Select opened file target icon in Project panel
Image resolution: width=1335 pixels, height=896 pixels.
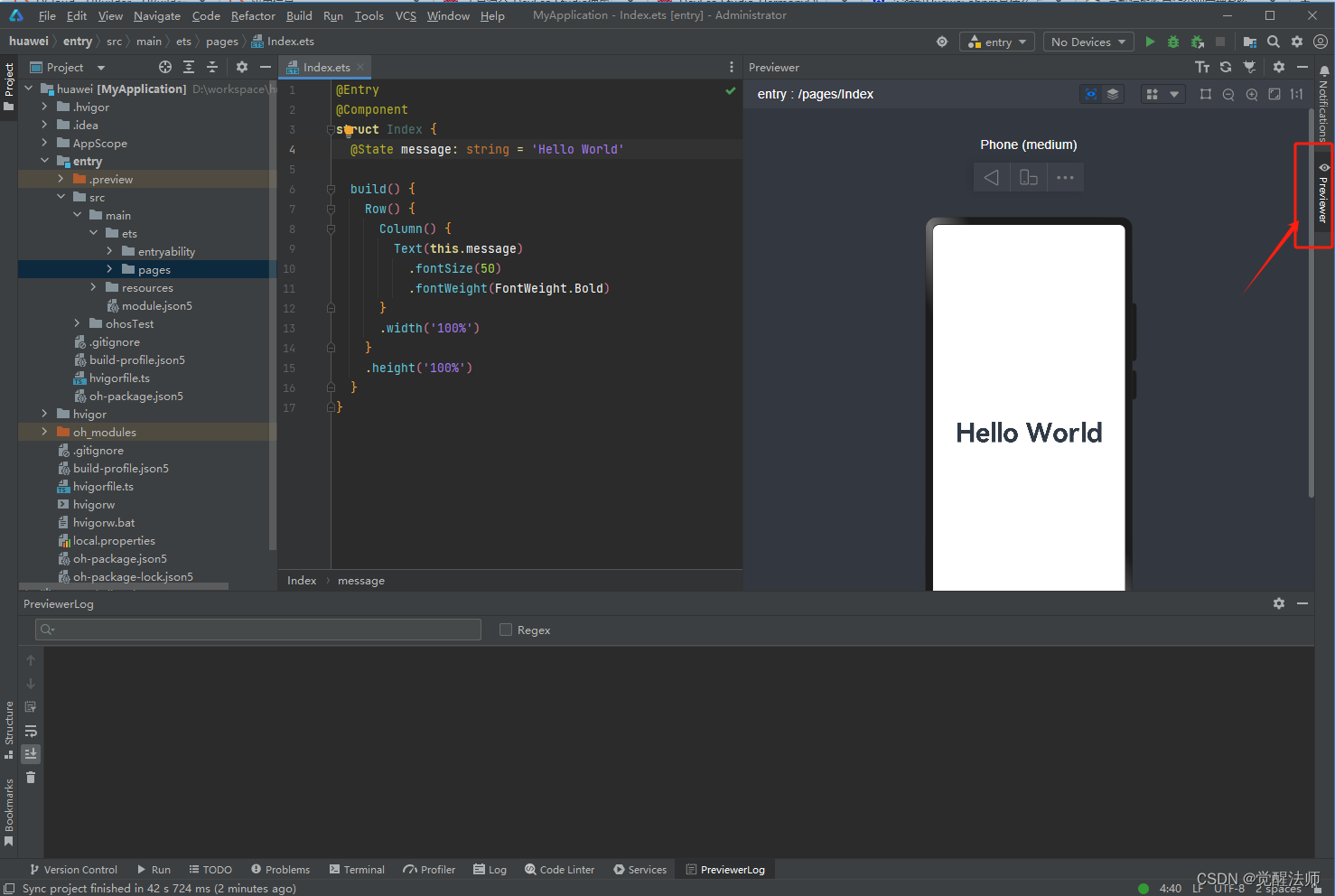coord(165,67)
